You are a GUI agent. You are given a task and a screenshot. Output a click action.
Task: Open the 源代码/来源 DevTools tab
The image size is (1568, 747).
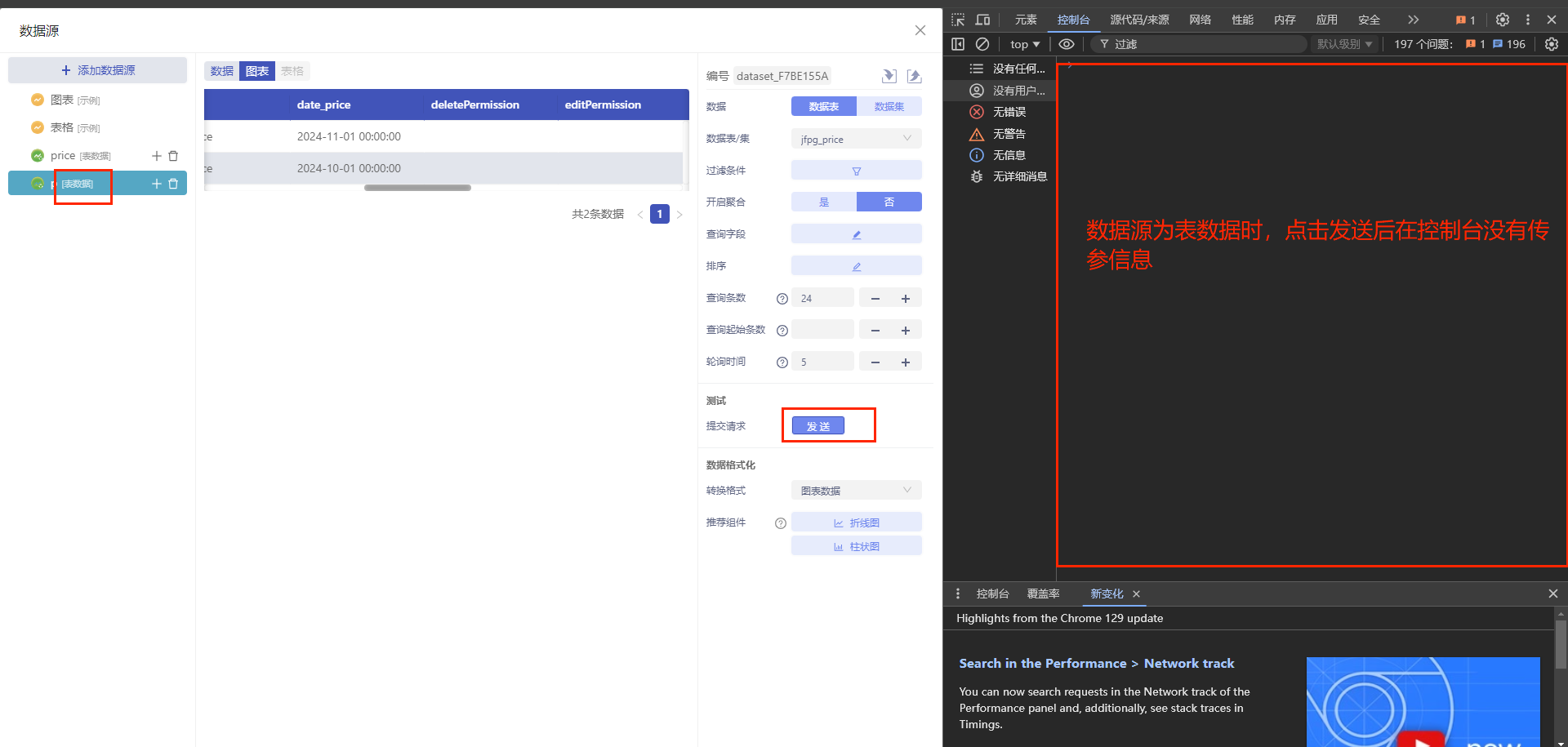click(1139, 20)
